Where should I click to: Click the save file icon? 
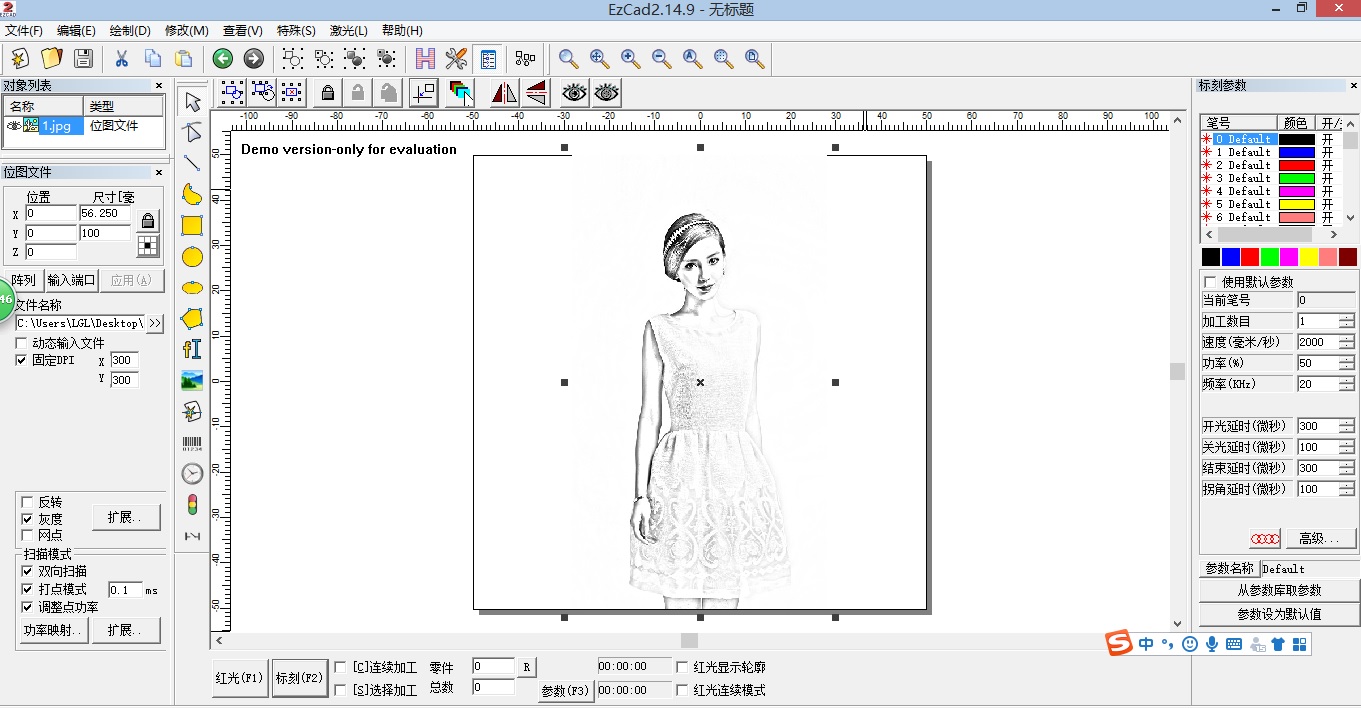[84, 59]
